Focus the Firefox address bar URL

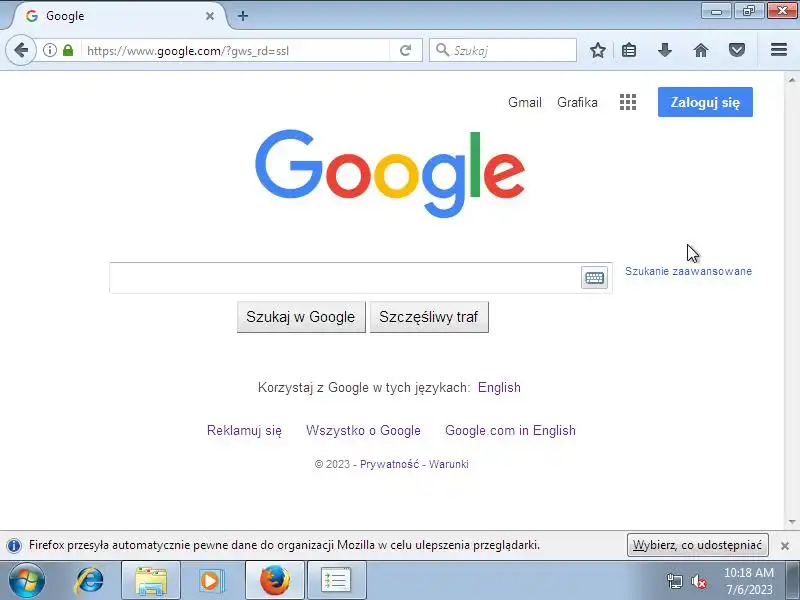[236, 51]
